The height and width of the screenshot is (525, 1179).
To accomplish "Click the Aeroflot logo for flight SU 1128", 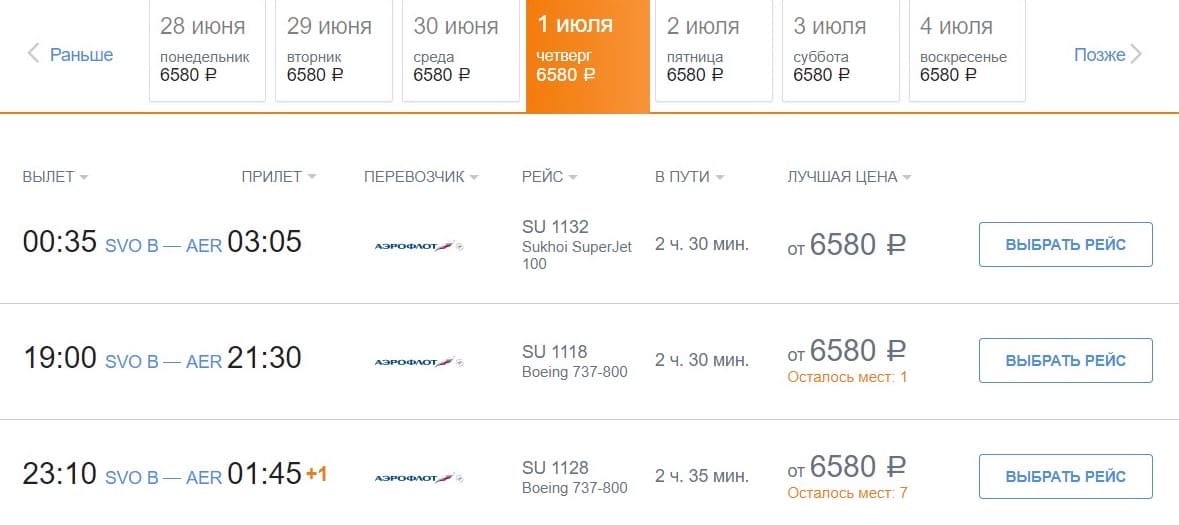I will click(418, 478).
